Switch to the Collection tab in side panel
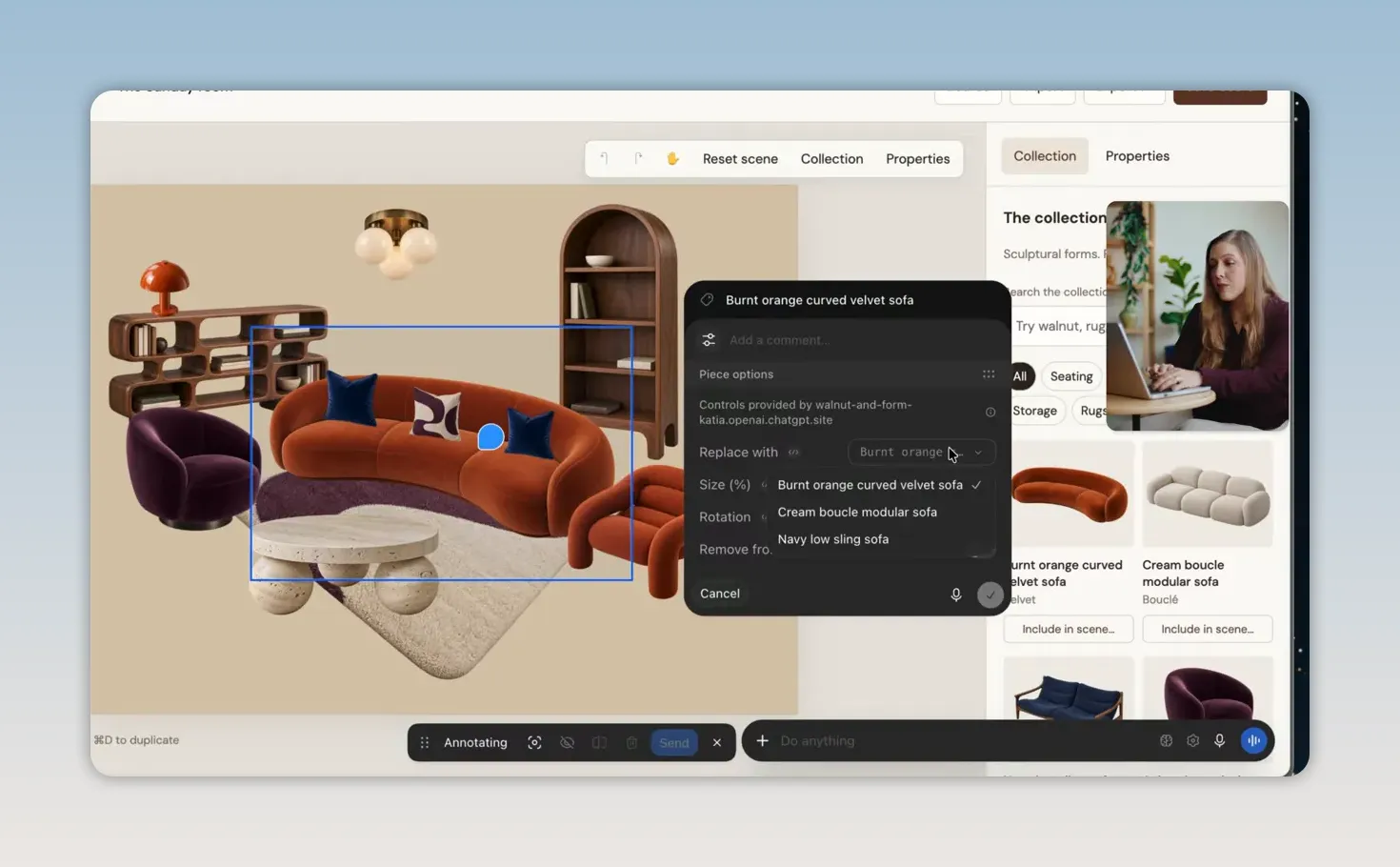Screen dimensions: 1400x867 pos(1045,156)
